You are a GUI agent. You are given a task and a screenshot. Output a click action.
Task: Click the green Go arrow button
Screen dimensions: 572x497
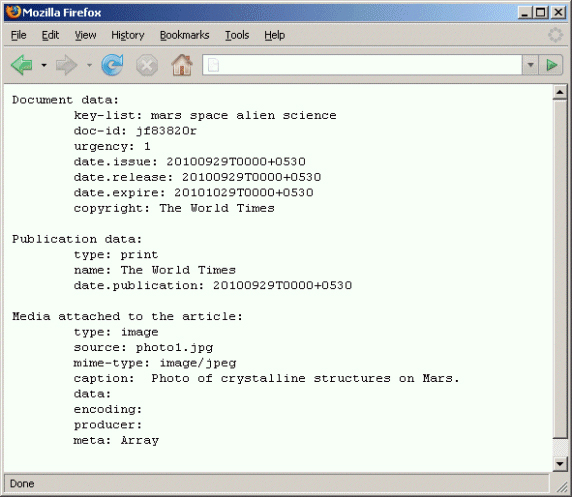coord(551,65)
